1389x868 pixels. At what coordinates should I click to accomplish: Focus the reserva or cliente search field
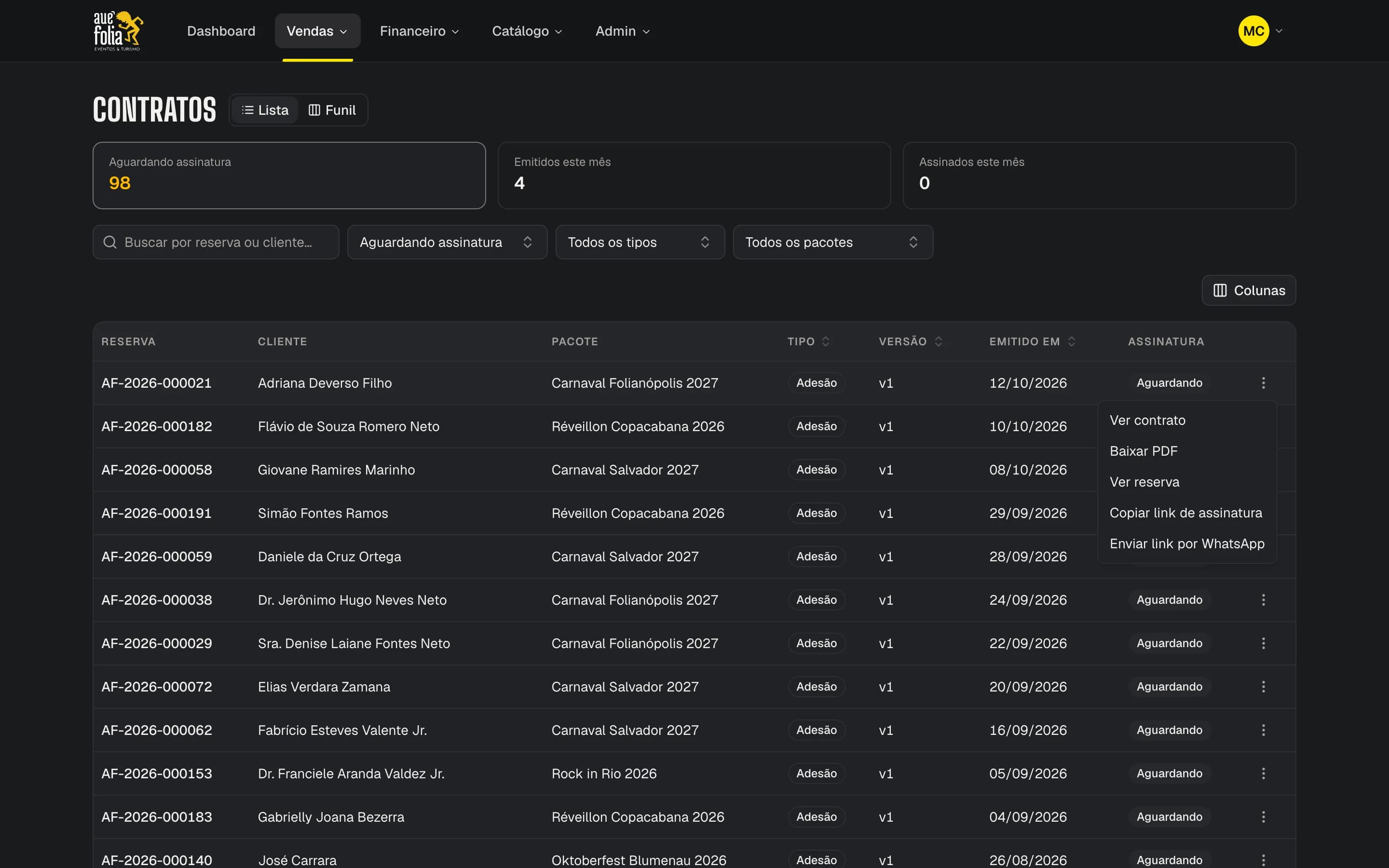[216, 242]
